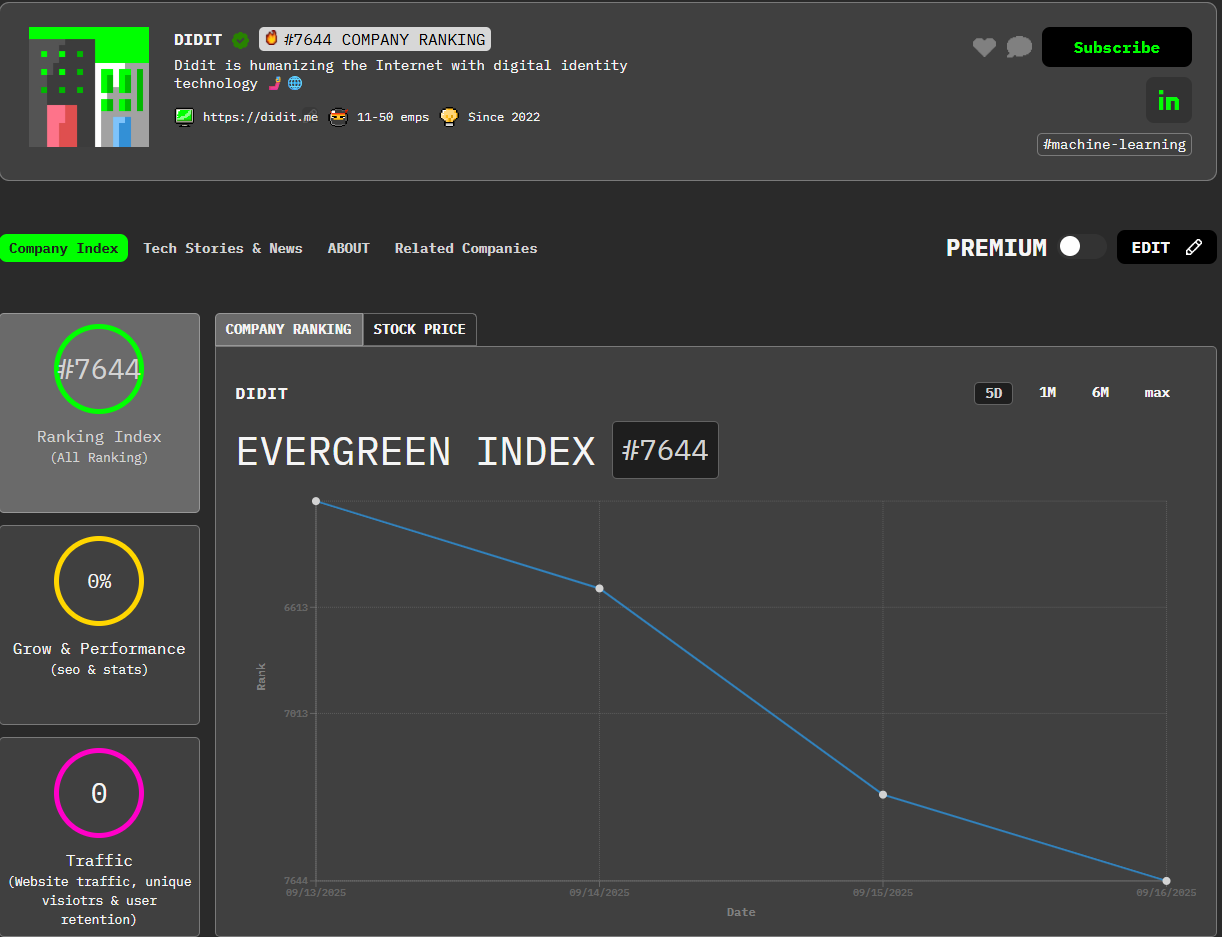Switch to the STOCK PRICE tab
This screenshot has width=1222, height=937.
420,329
